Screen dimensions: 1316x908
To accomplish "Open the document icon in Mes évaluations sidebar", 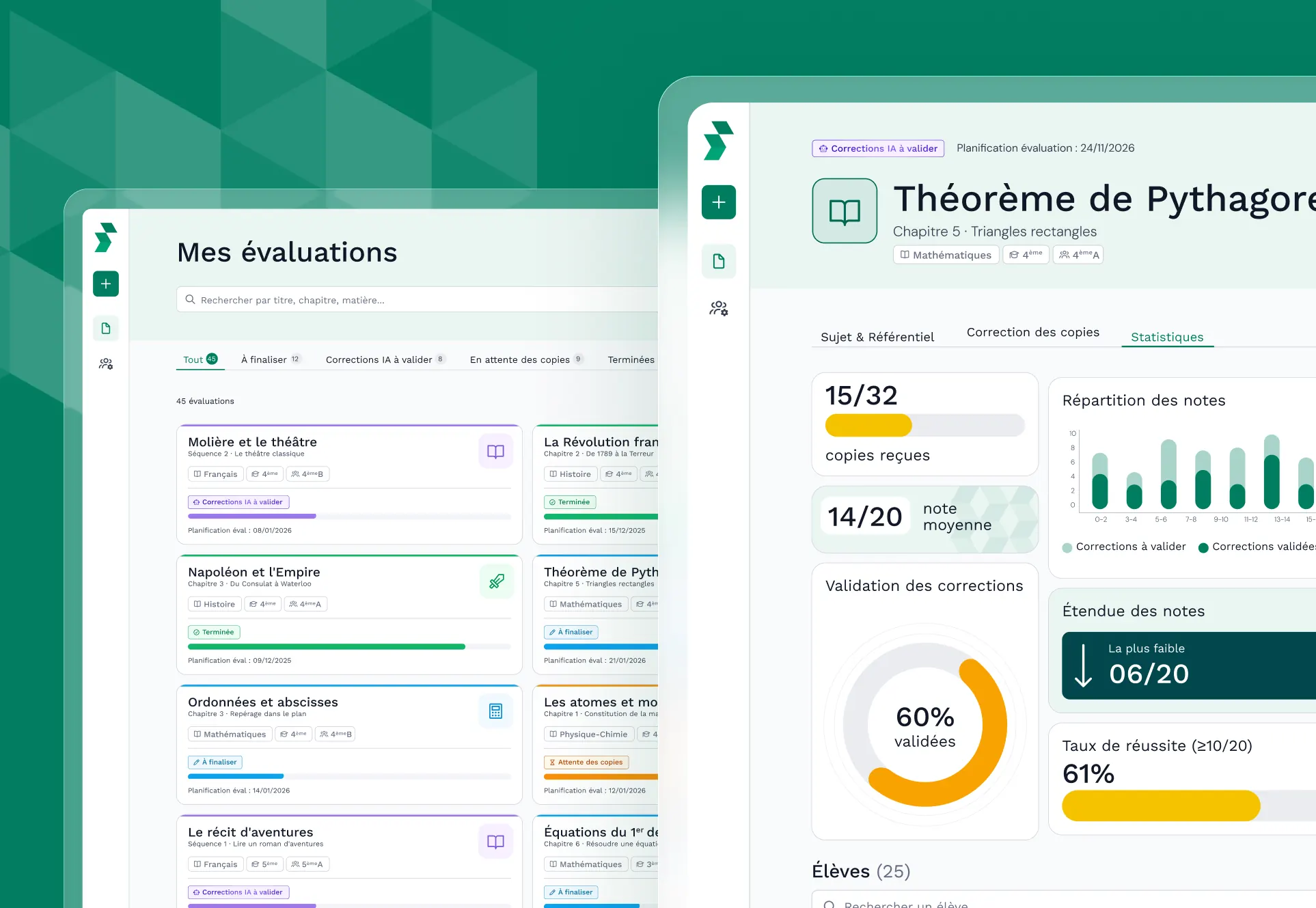I will (106, 329).
